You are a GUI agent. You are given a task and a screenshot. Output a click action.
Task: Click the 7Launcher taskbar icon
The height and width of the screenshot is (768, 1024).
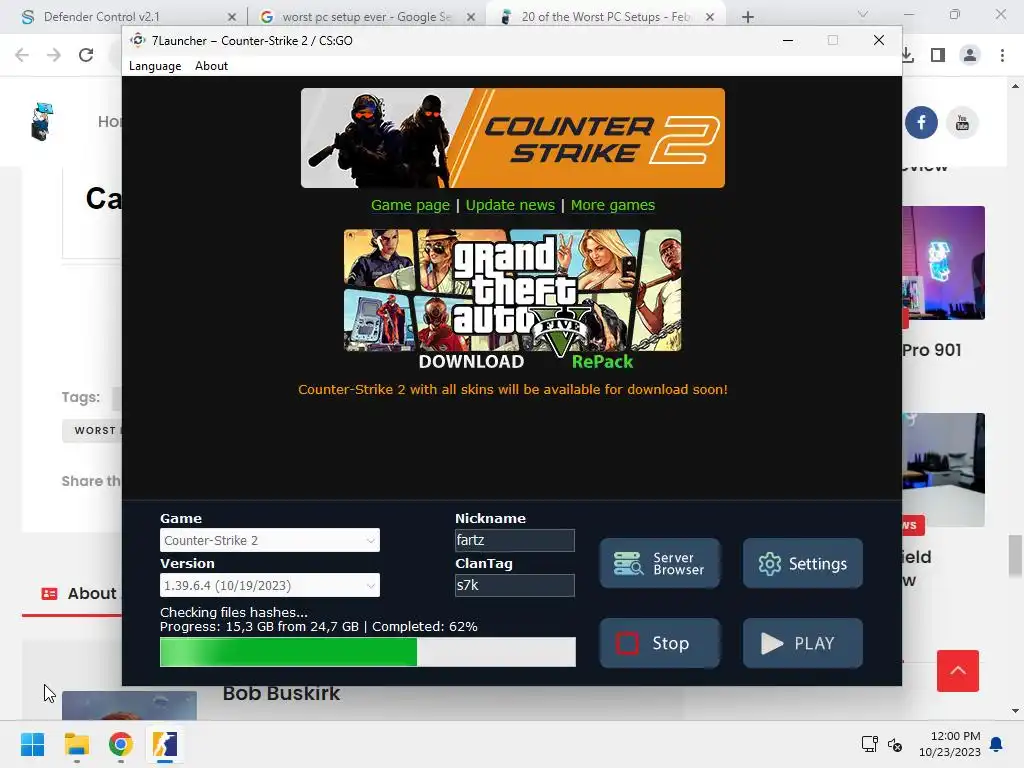point(165,744)
